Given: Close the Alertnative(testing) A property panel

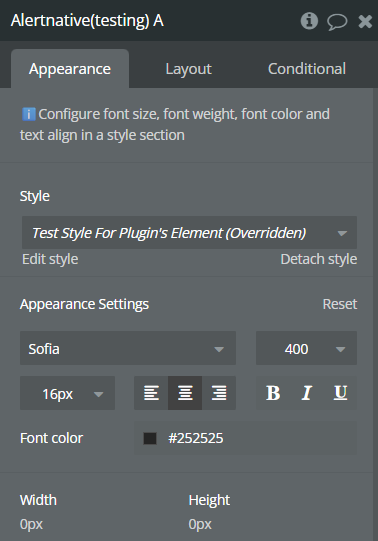Looking at the screenshot, I should [x=365, y=21].
